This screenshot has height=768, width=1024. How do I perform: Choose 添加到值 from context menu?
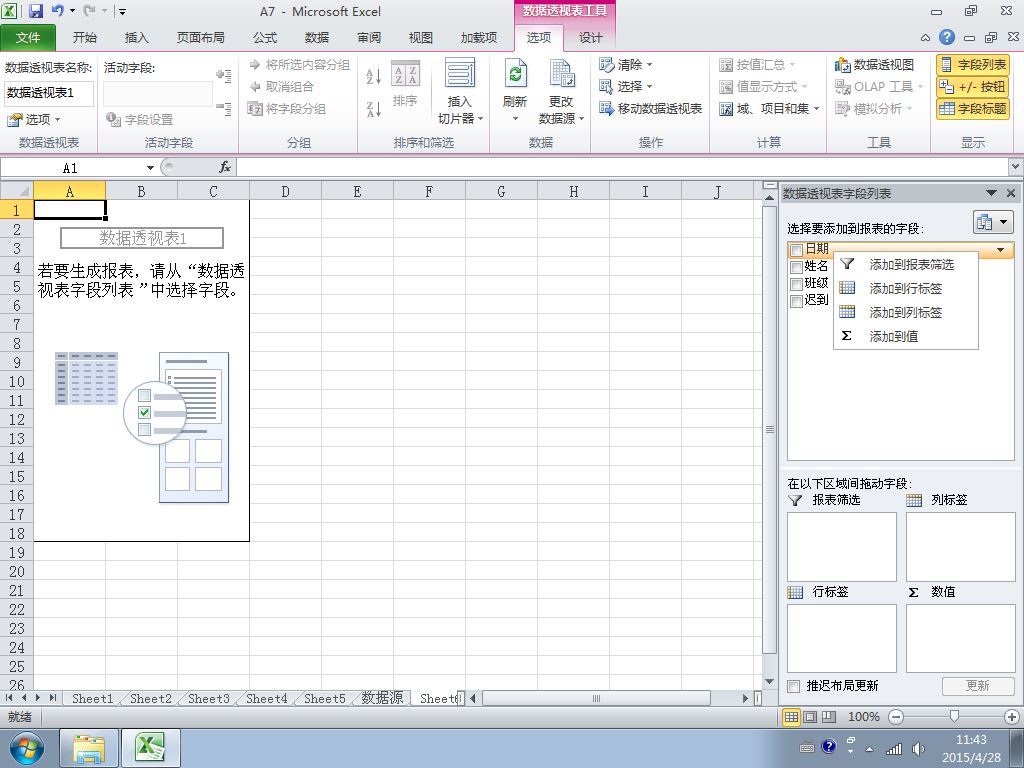(x=905, y=336)
